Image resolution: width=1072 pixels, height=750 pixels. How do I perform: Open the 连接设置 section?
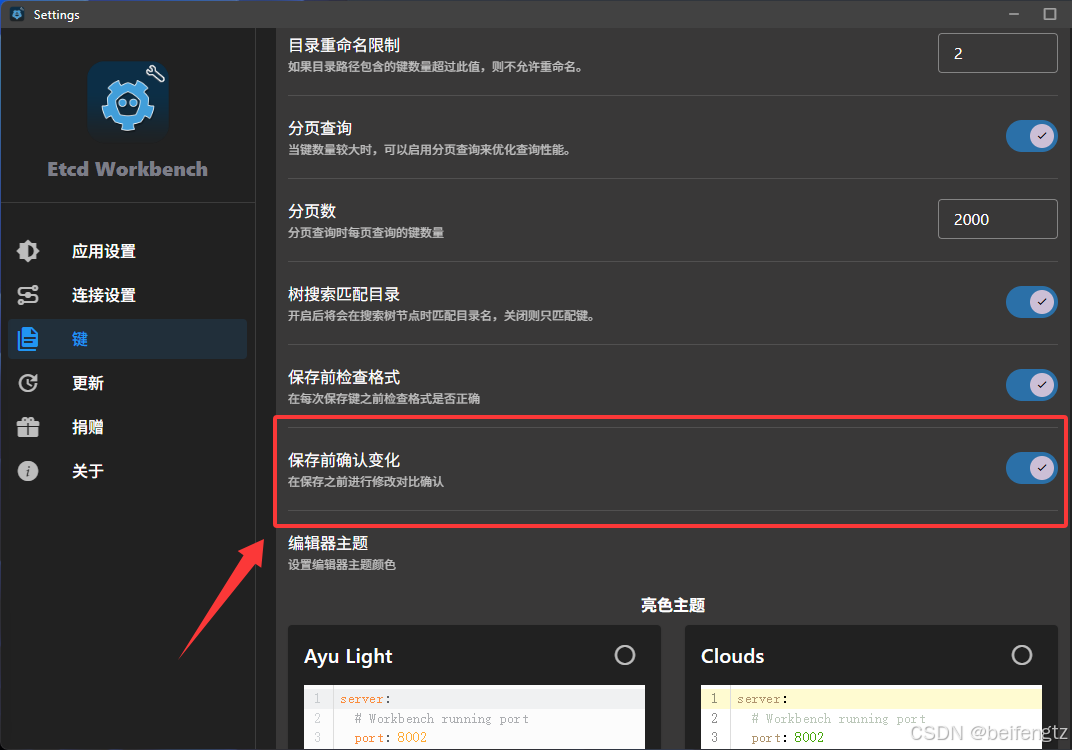click(128, 295)
